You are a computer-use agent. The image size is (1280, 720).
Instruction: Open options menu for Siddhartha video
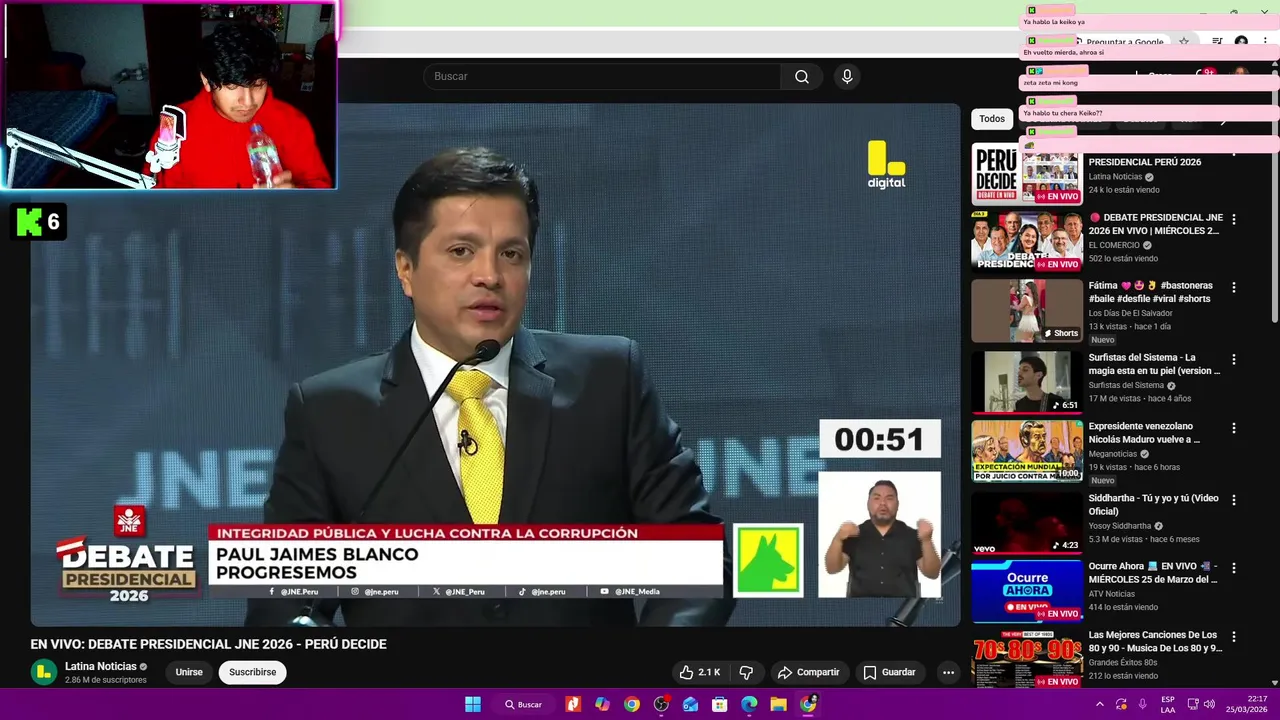(1233, 500)
